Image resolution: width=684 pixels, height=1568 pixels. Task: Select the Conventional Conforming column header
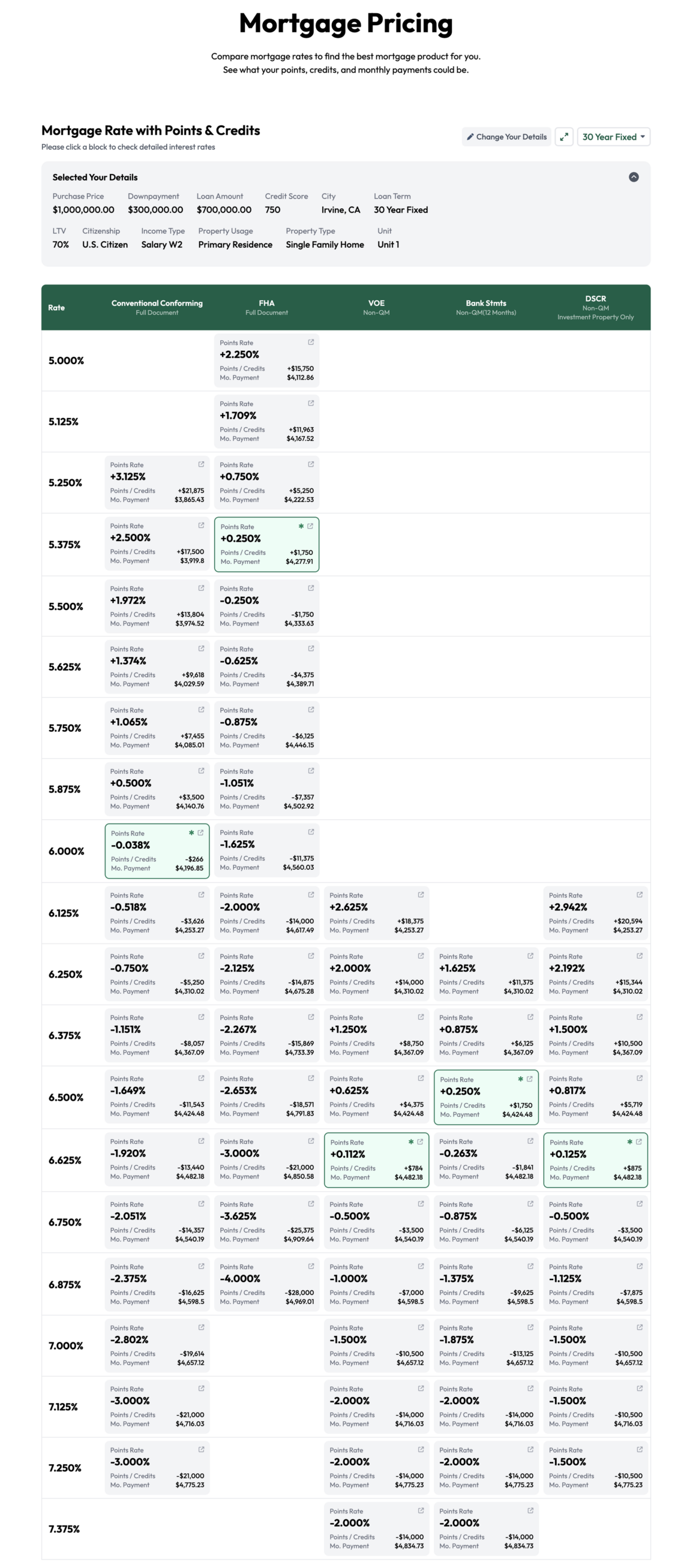pos(157,307)
